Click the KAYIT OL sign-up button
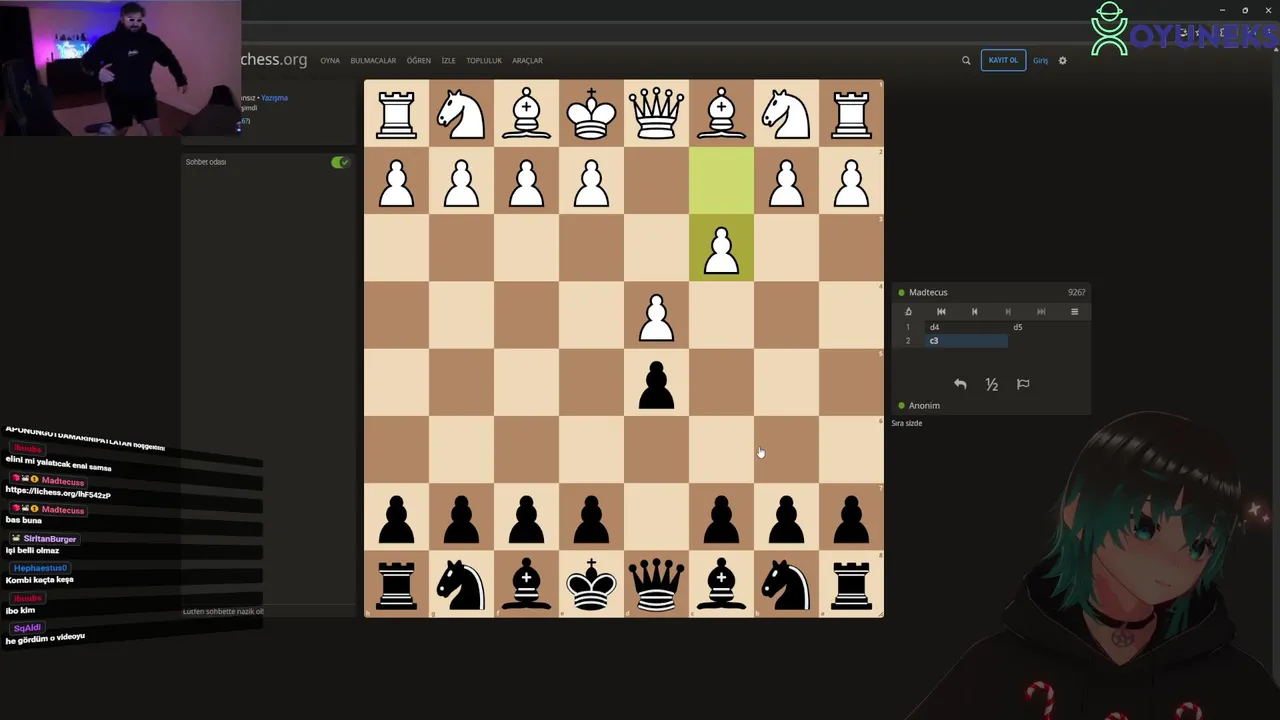 click(x=1003, y=60)
